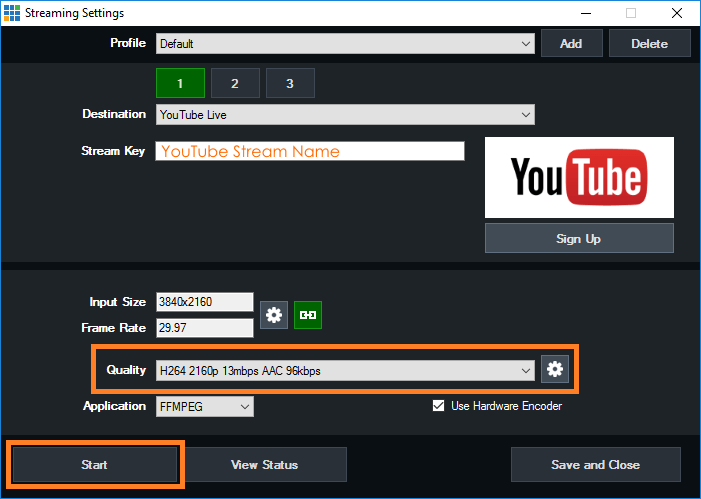This screenshot has width=701, height=499.
Task: Click the Input Size field
Action: point(205,302)
